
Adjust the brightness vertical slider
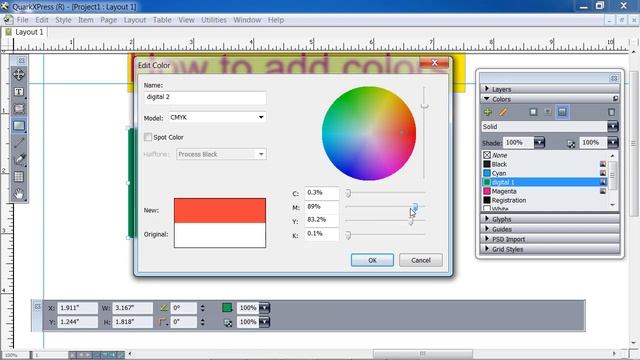424,106
